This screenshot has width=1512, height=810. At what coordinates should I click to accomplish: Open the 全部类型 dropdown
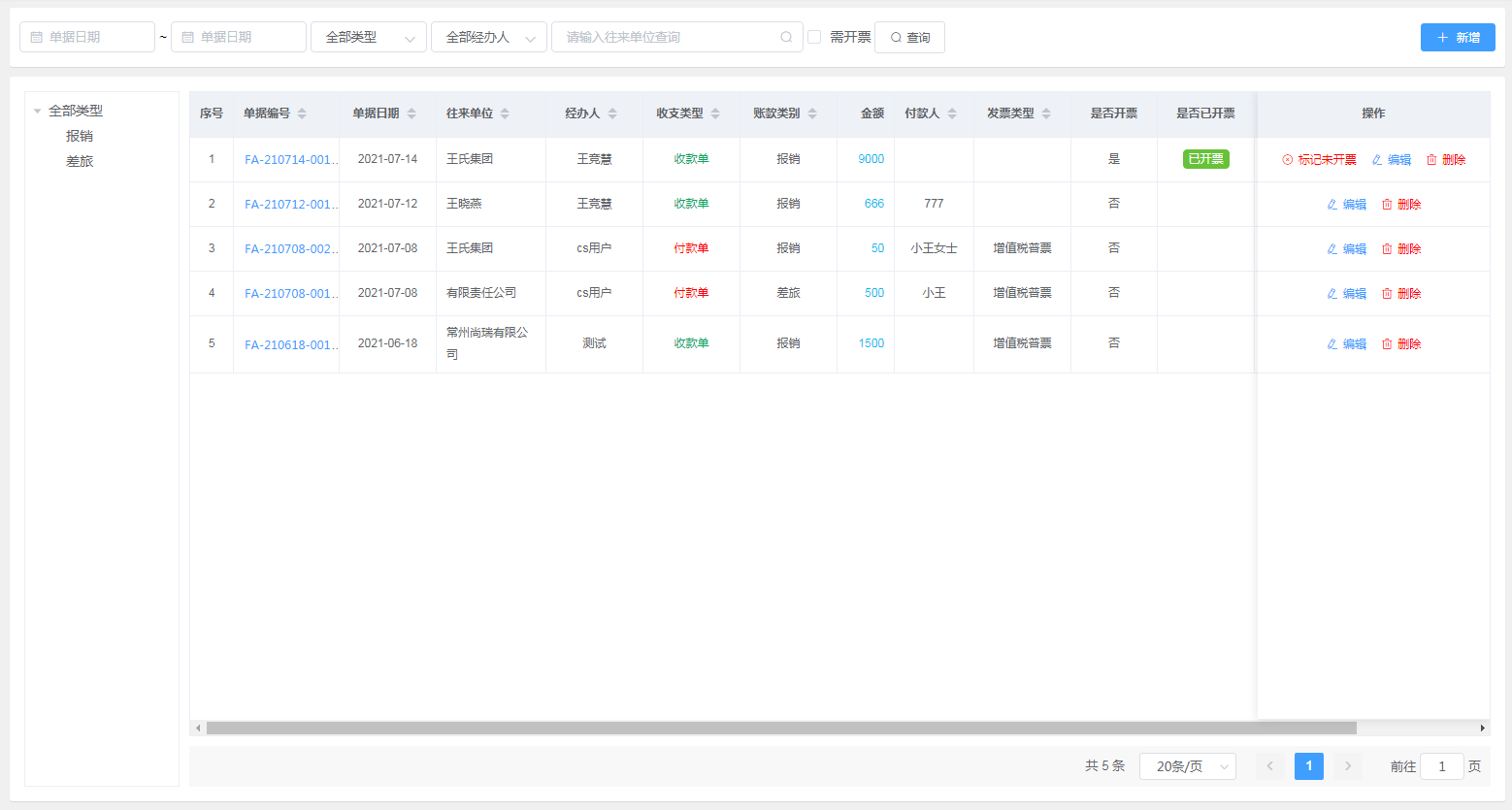pos(368,37)
